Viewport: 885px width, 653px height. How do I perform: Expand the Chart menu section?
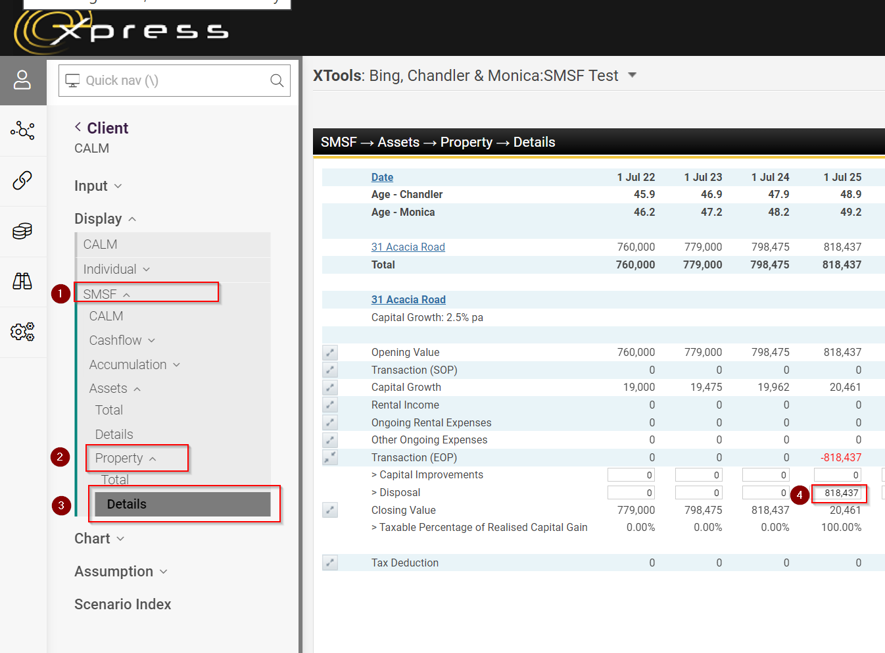coord(99,538)
